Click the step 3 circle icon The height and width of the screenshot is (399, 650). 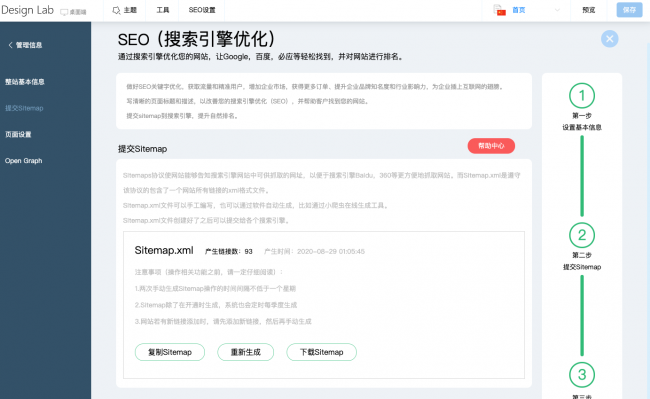pos(582,375)
